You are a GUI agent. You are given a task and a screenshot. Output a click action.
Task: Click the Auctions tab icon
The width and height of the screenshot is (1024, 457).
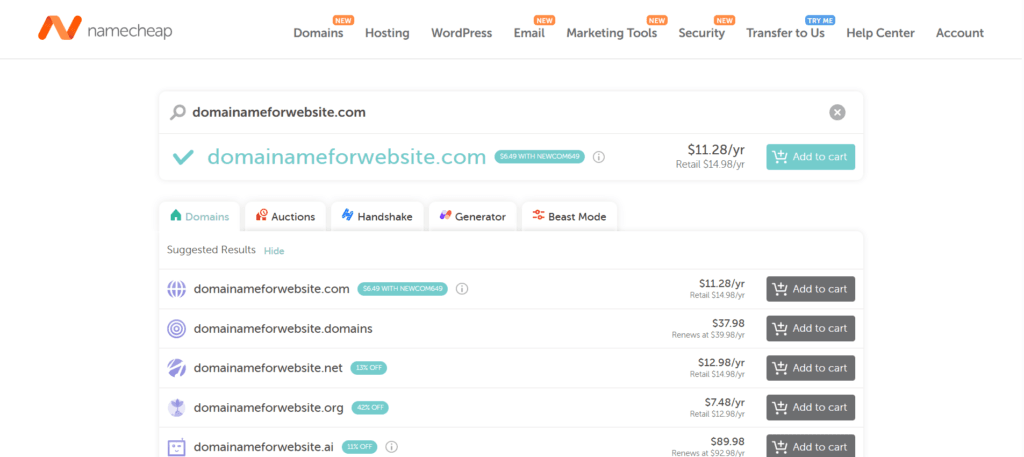[x=261, y=215]
